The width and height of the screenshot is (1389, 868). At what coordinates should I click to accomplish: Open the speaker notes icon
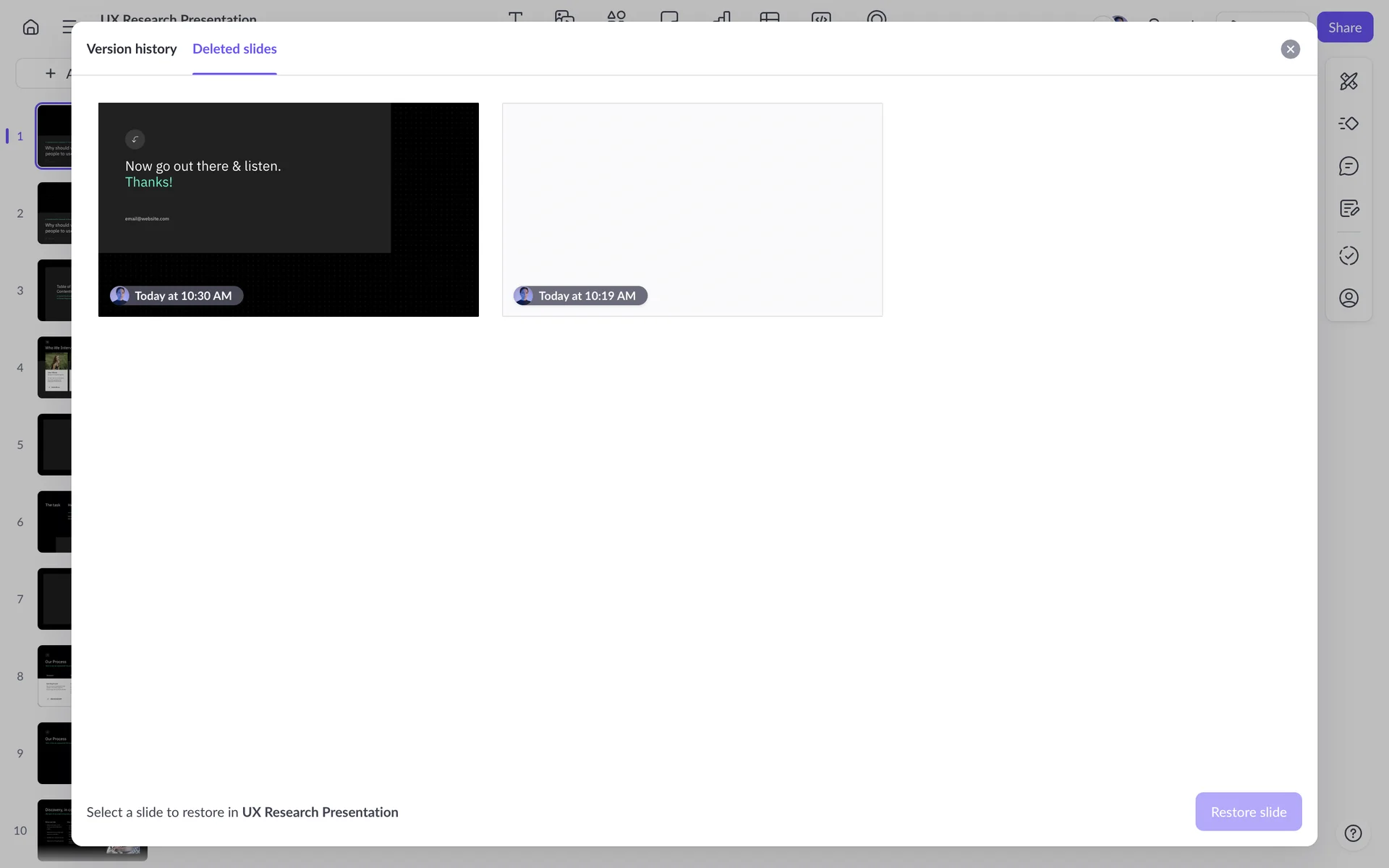[x=1348, y=209]
